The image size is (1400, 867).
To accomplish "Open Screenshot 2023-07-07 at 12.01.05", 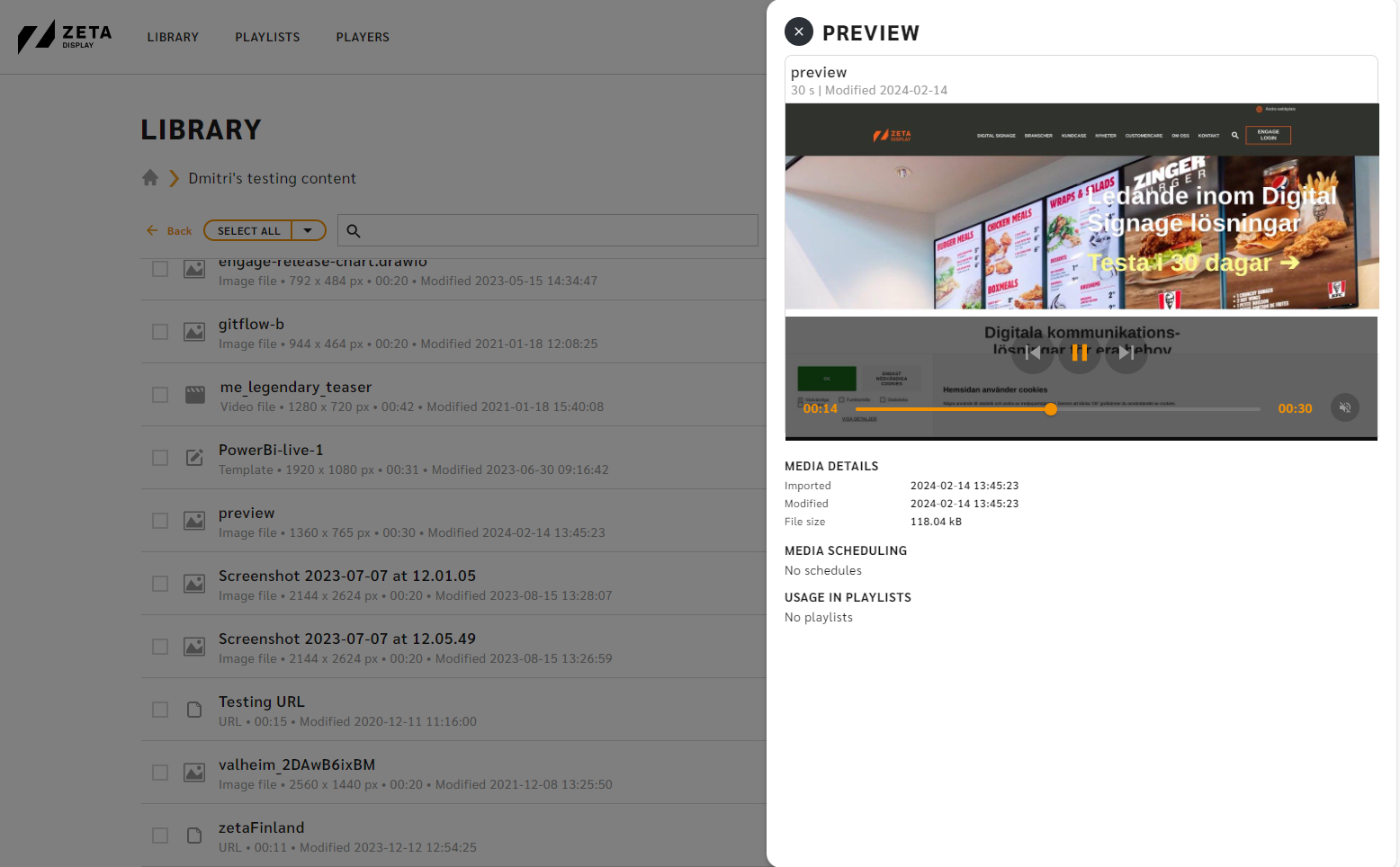I will click(x=347, y=576).
